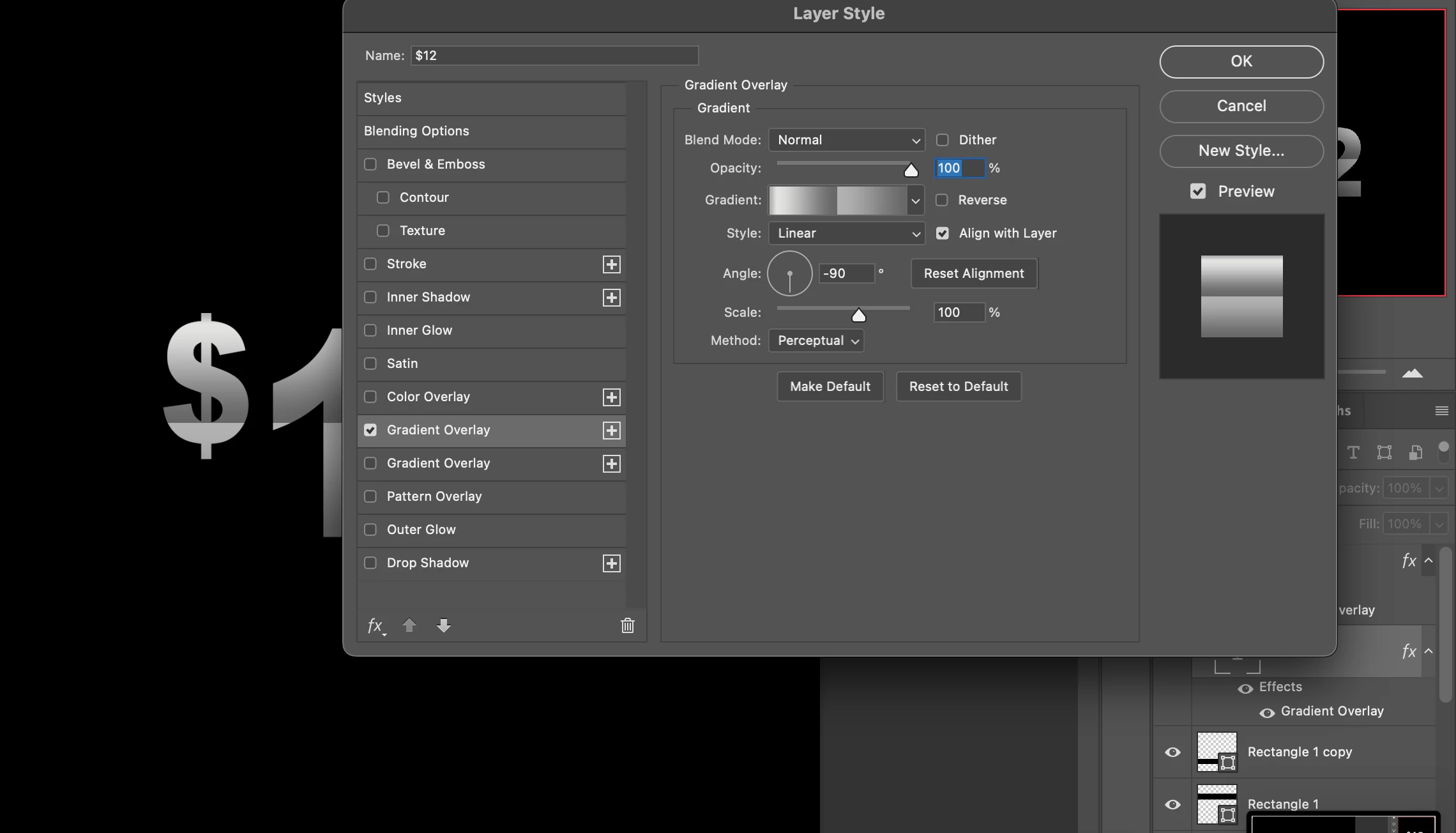Click the Make Default button

(x=830, y=386)
